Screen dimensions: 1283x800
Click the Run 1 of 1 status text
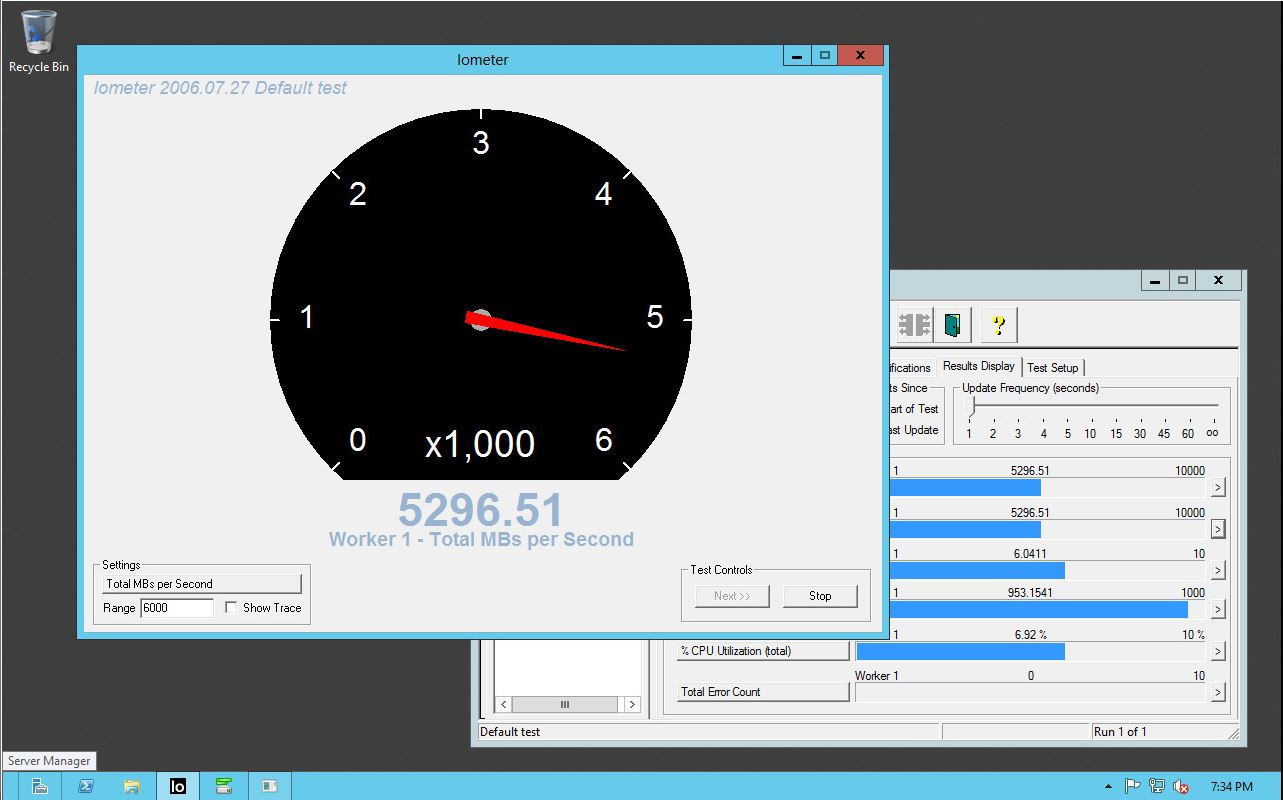tap(1120, 732)
